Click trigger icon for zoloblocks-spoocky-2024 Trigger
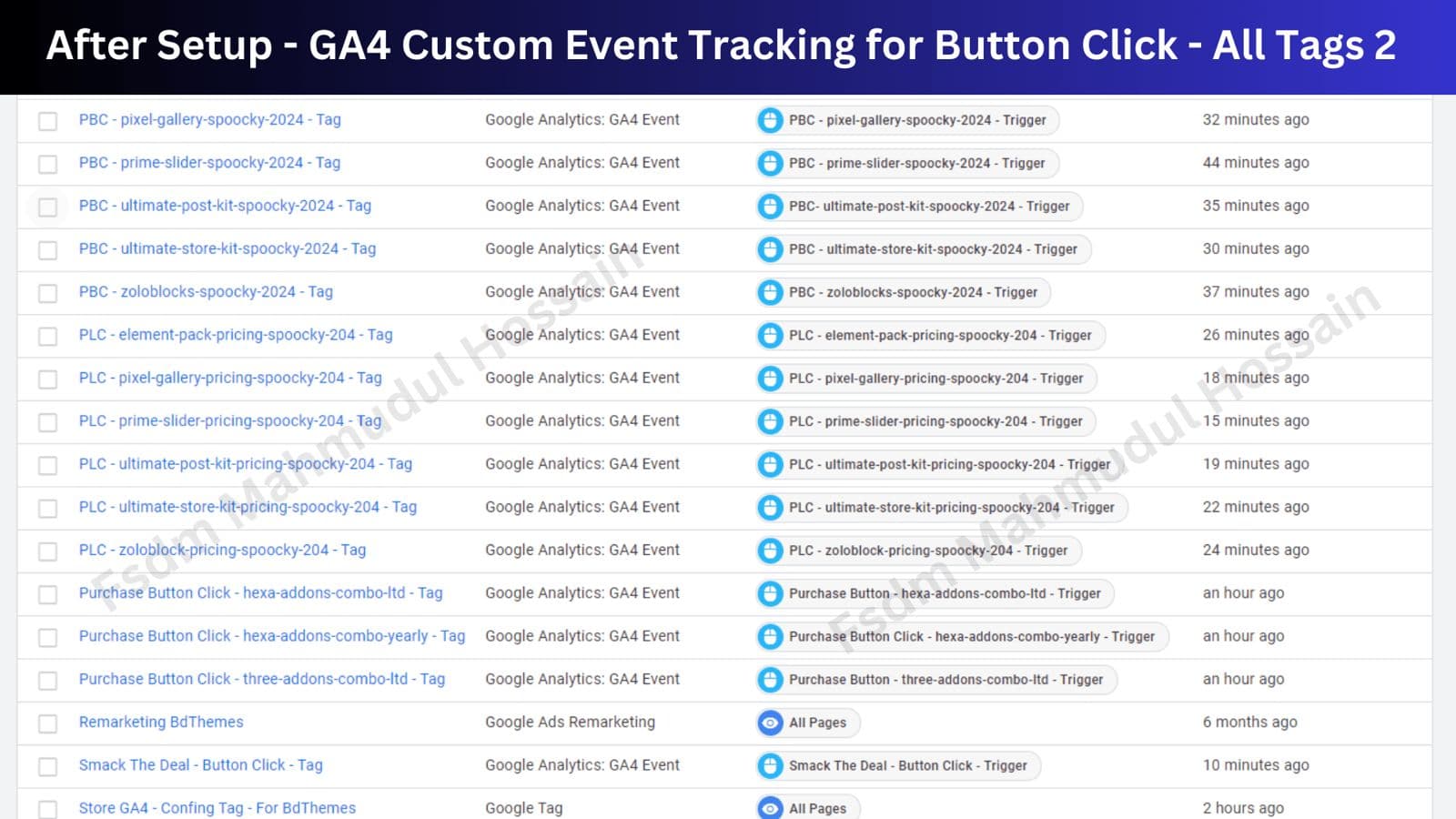Image resolution: width=1456 pixels, height=819 pixels. point(771,292)
